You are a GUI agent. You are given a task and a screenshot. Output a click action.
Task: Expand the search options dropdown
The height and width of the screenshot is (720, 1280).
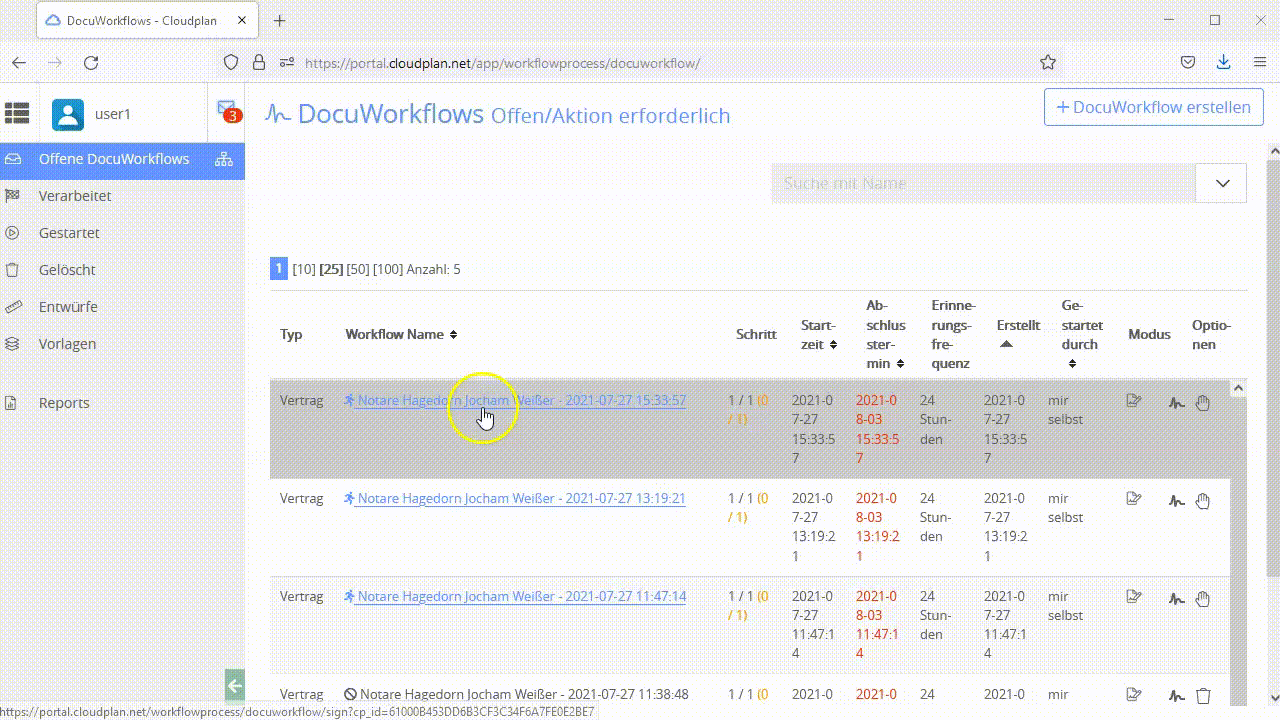pos(1222,183)
